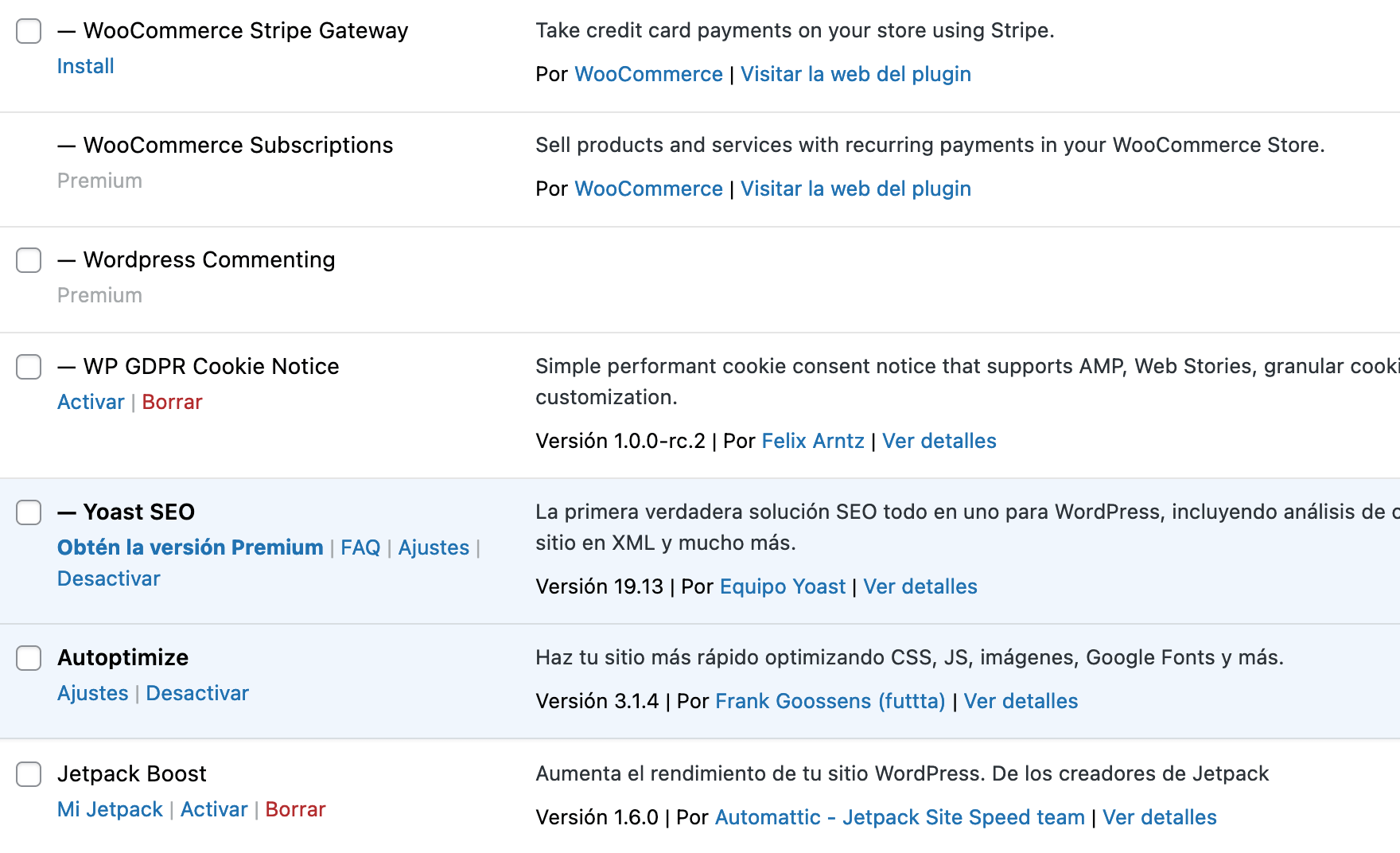Visit plugin website for WooCommerce Subscriptions

(856, 189)
